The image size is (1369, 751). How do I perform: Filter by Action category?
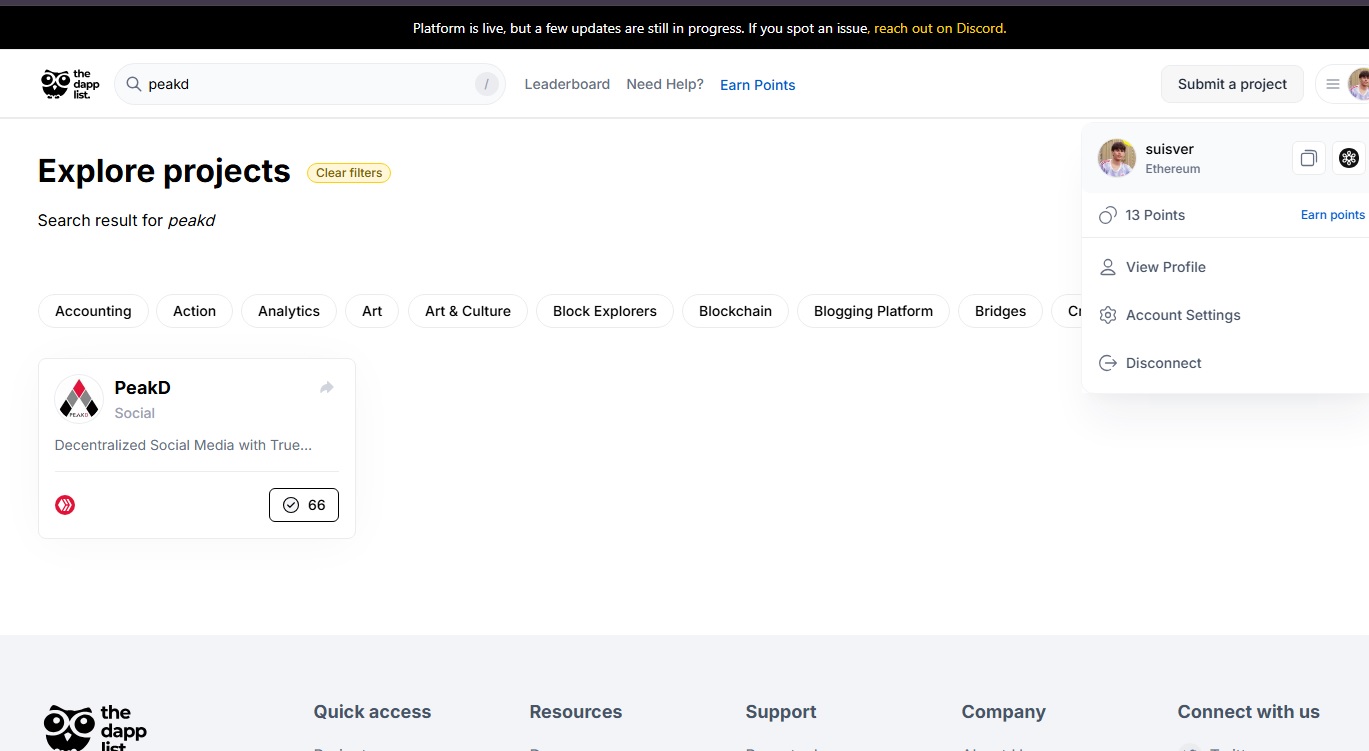click(x=194, y=311)
